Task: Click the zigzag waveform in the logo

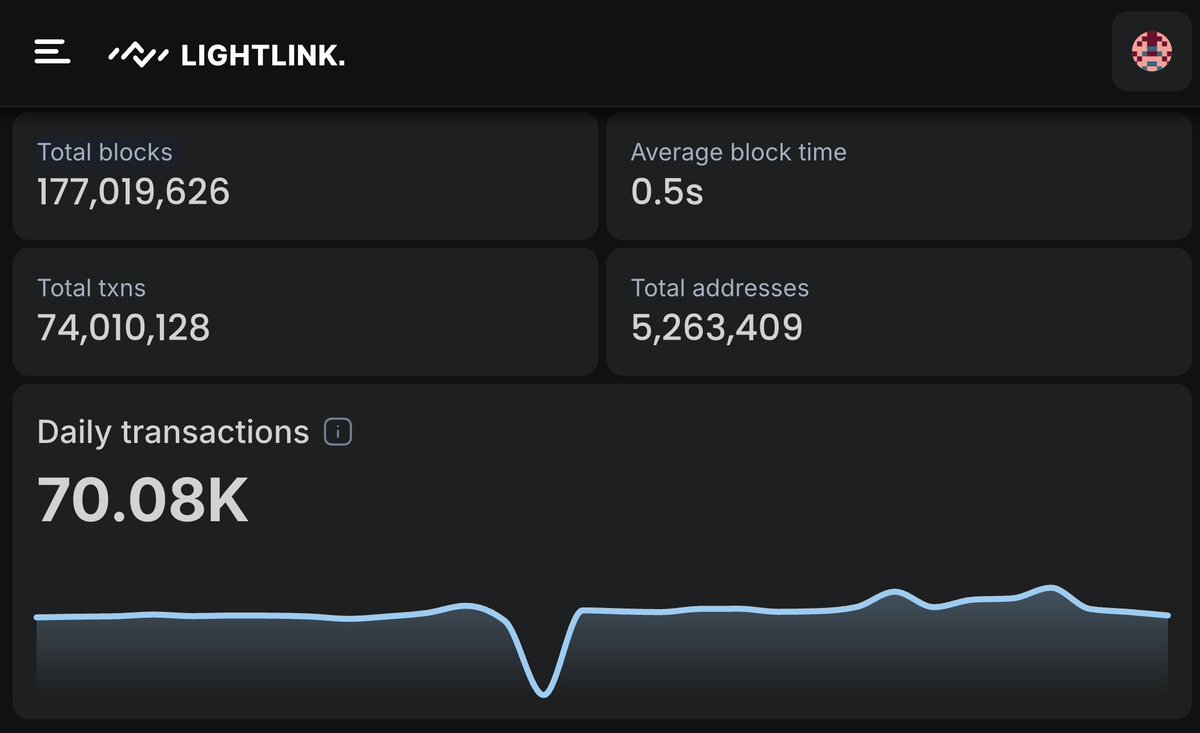Action: [137, 52]
